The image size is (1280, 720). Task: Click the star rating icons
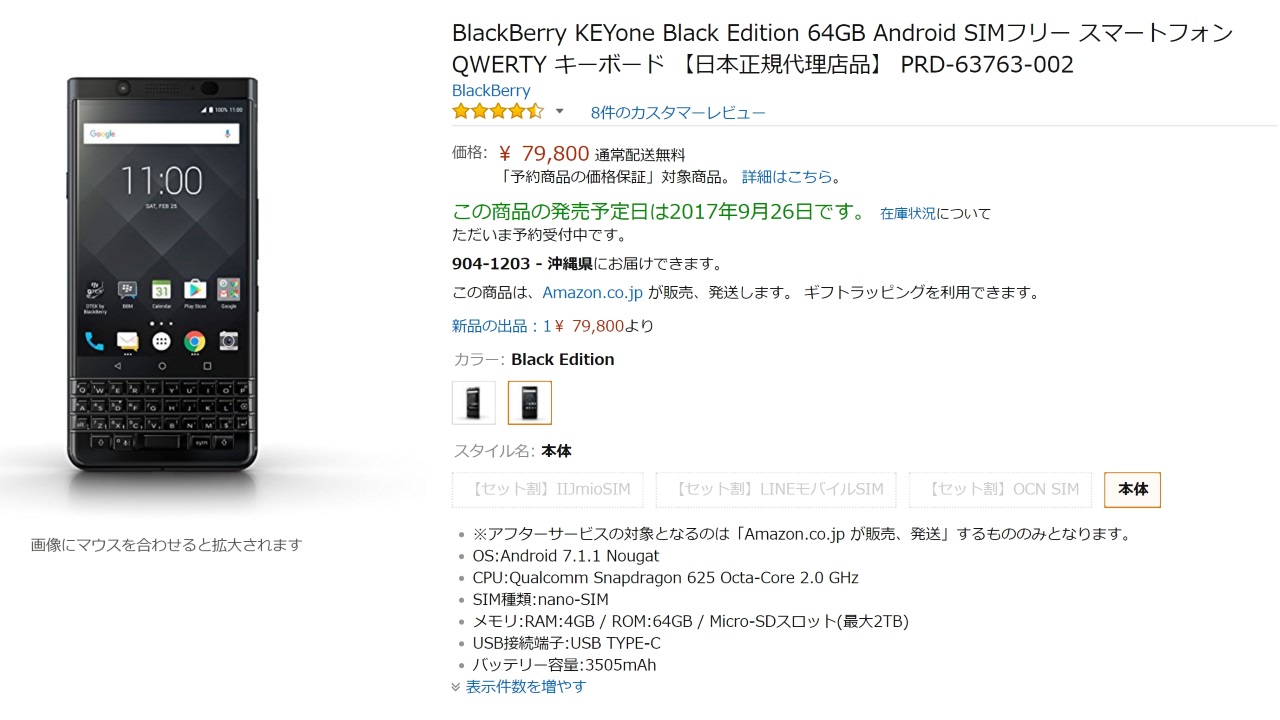497,111
